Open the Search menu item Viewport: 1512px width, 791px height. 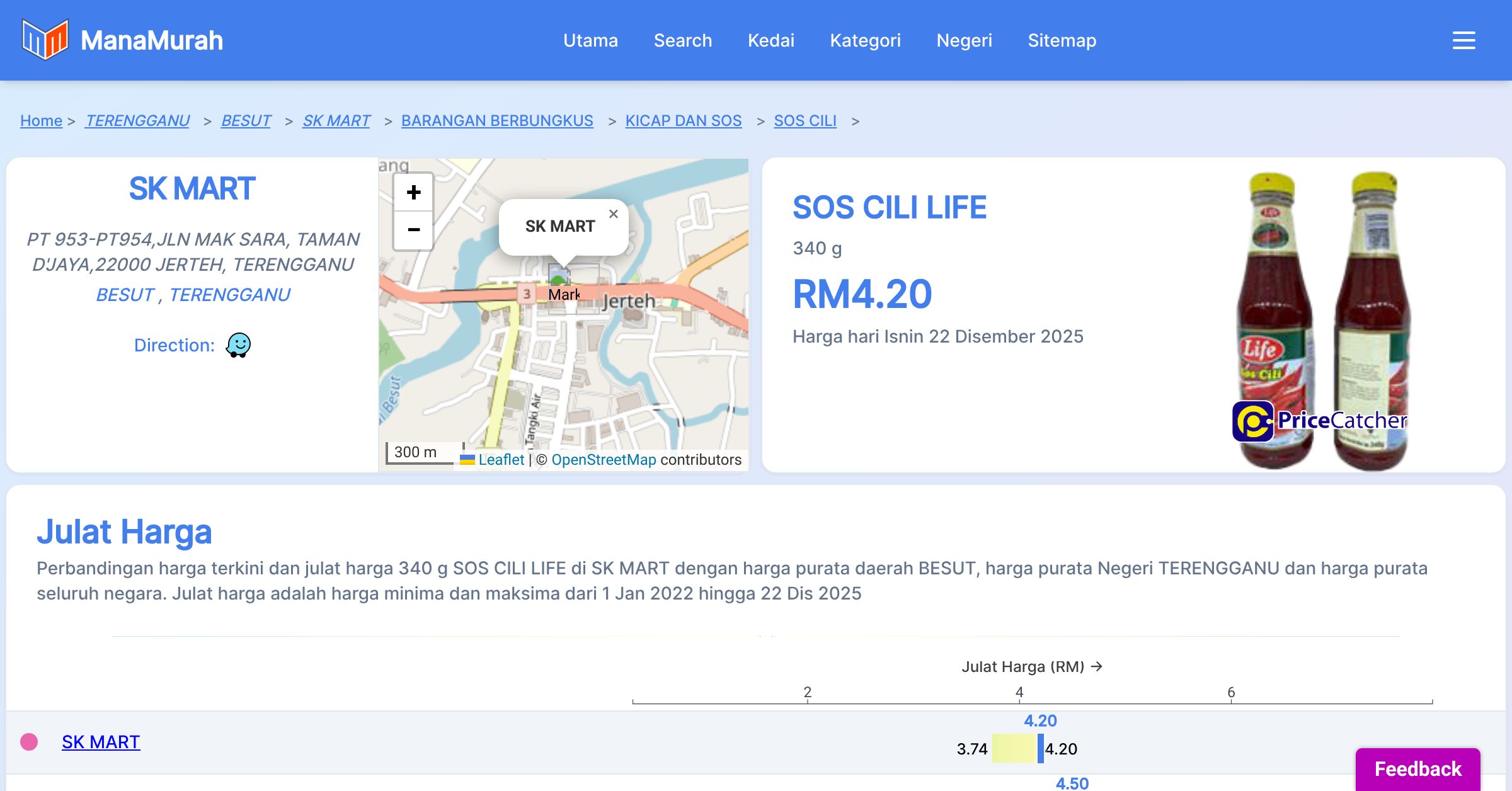coord(682,40)
